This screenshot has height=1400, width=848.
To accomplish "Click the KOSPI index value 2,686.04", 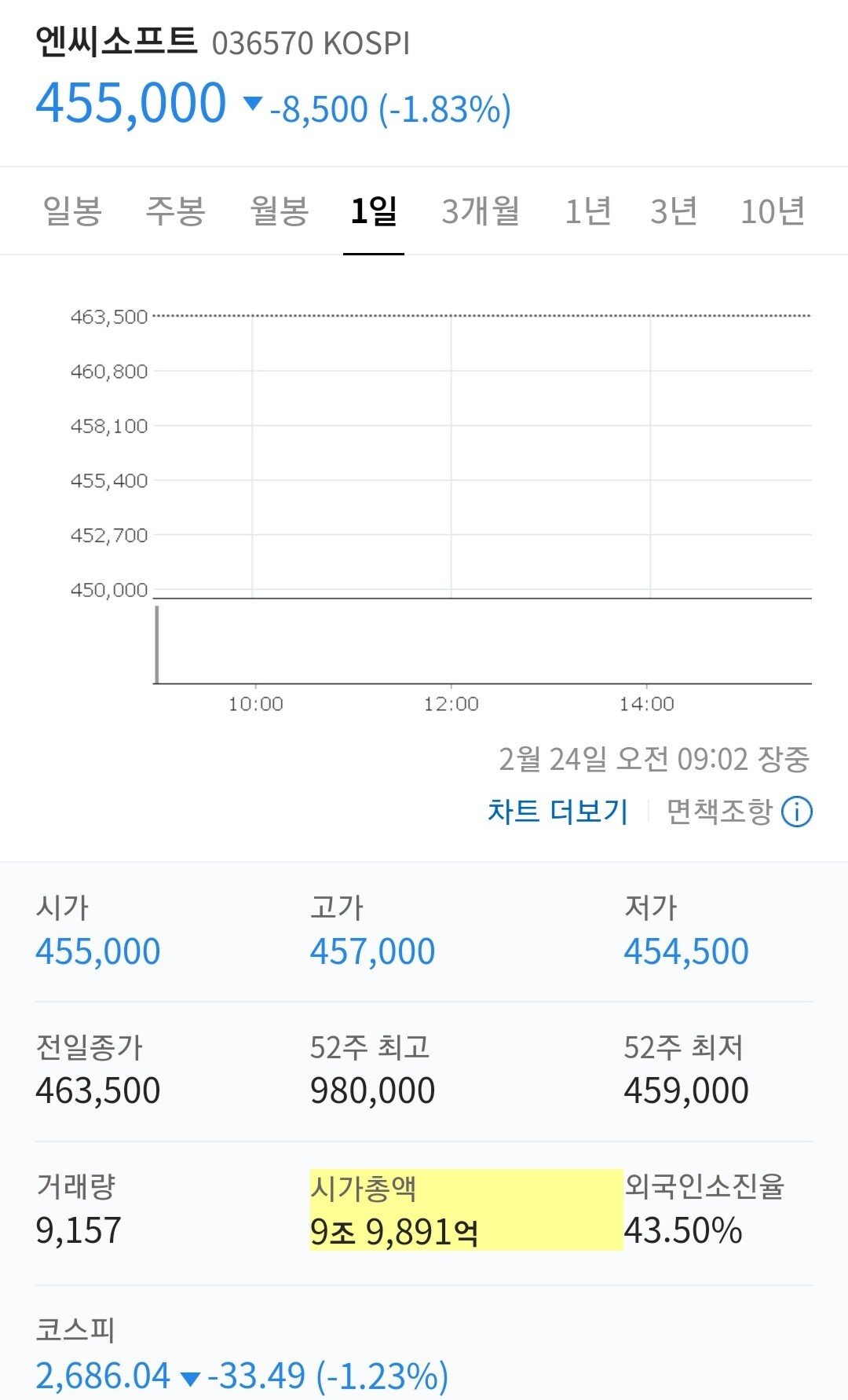I will pyautogui.click(x=103, y=1376).
